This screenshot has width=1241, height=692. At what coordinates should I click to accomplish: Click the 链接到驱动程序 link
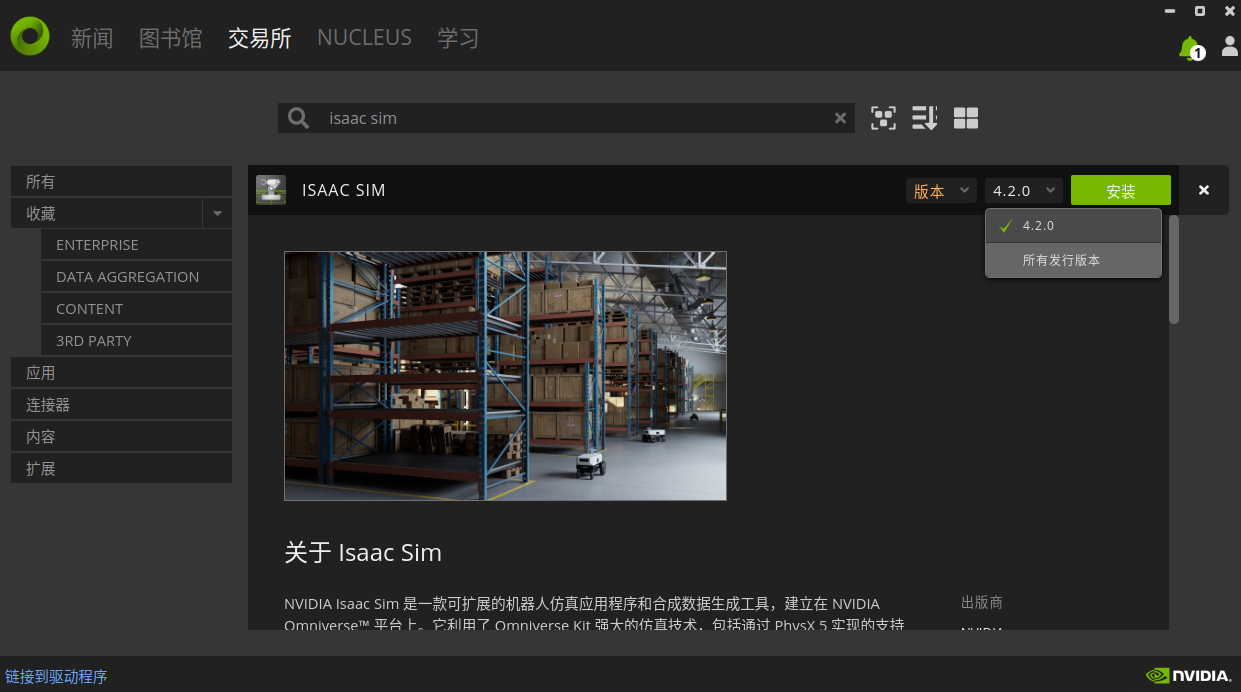[x=56, y=677]
